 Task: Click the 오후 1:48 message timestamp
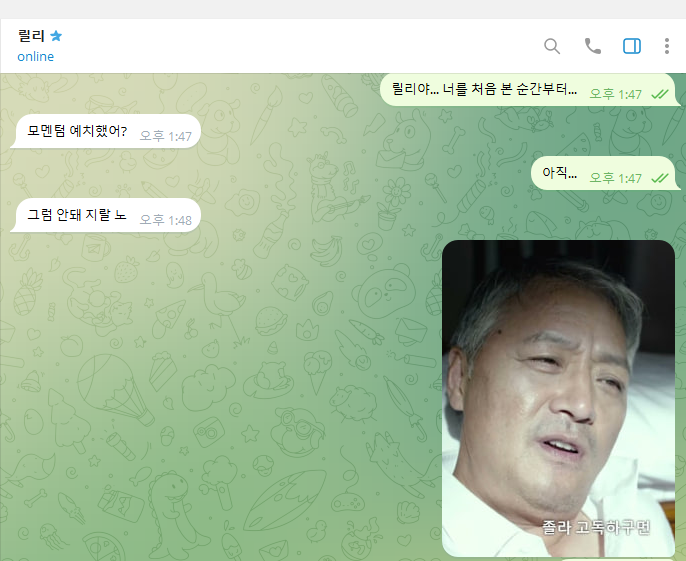(166, 220)
